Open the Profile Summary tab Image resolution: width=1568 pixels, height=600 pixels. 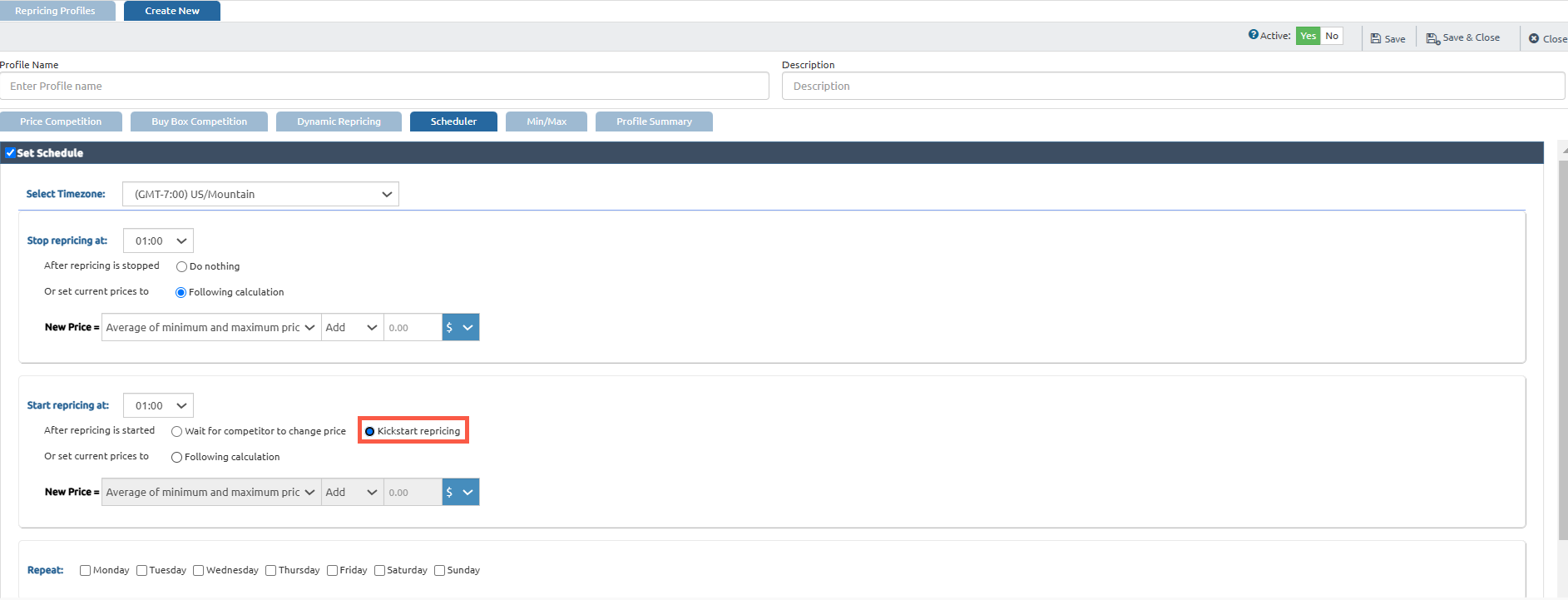coord(654,121)
